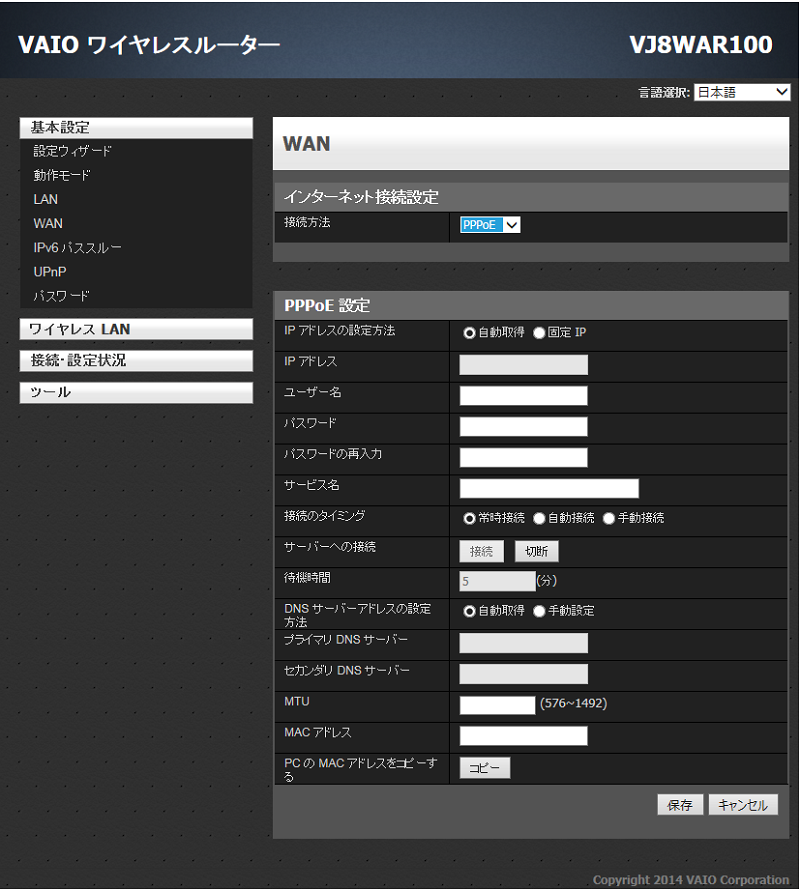Click the 切断 disconnect button

(537, 551)
